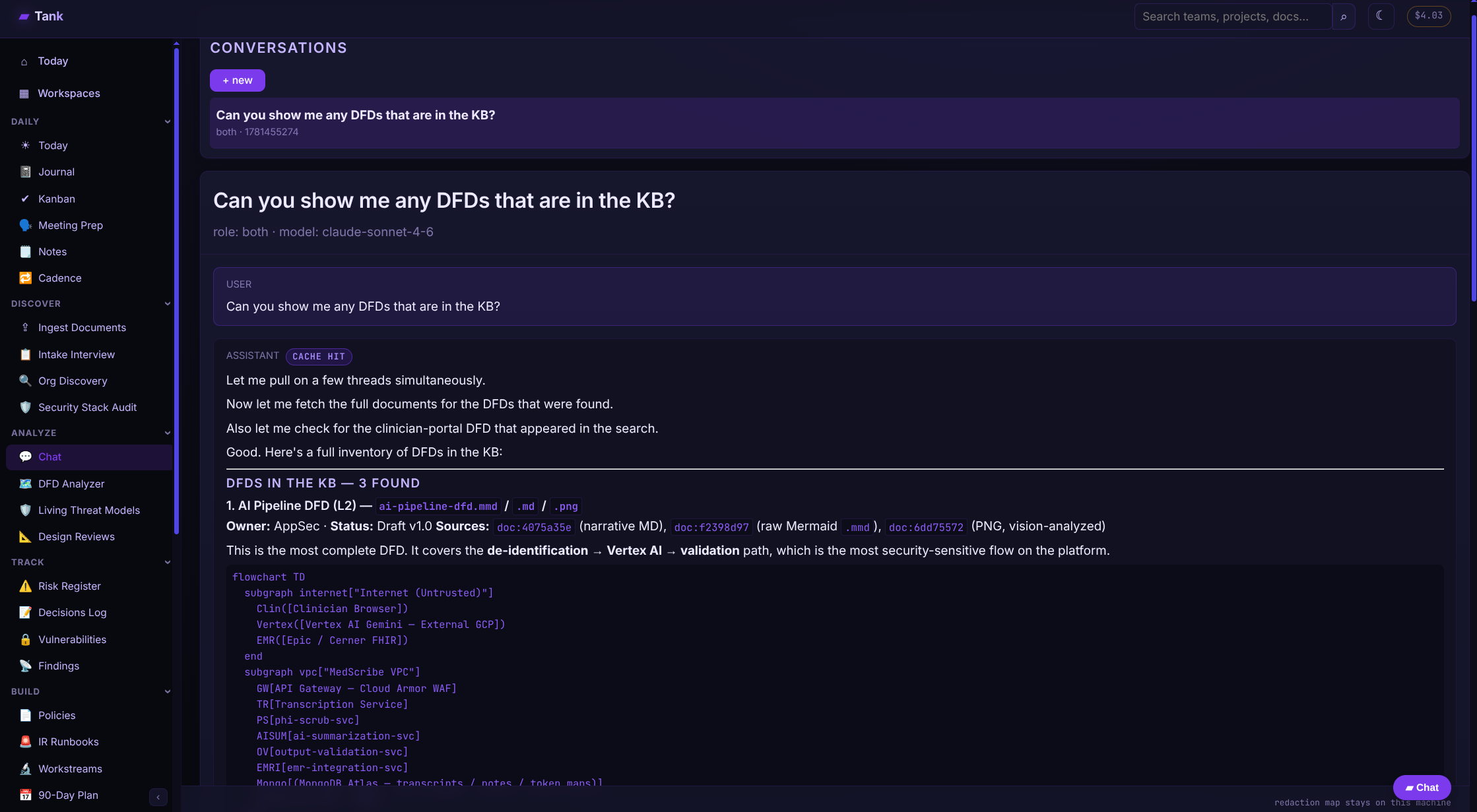This screenshot has width=1477, height=812.
Task: Toggle dark mode moon button
Action: [1380, 16]
